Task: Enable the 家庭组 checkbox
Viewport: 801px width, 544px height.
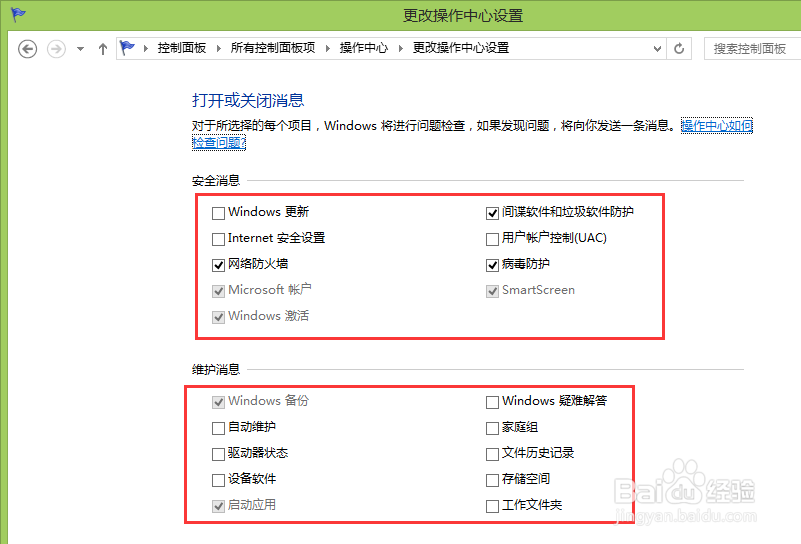Action: 492,428
